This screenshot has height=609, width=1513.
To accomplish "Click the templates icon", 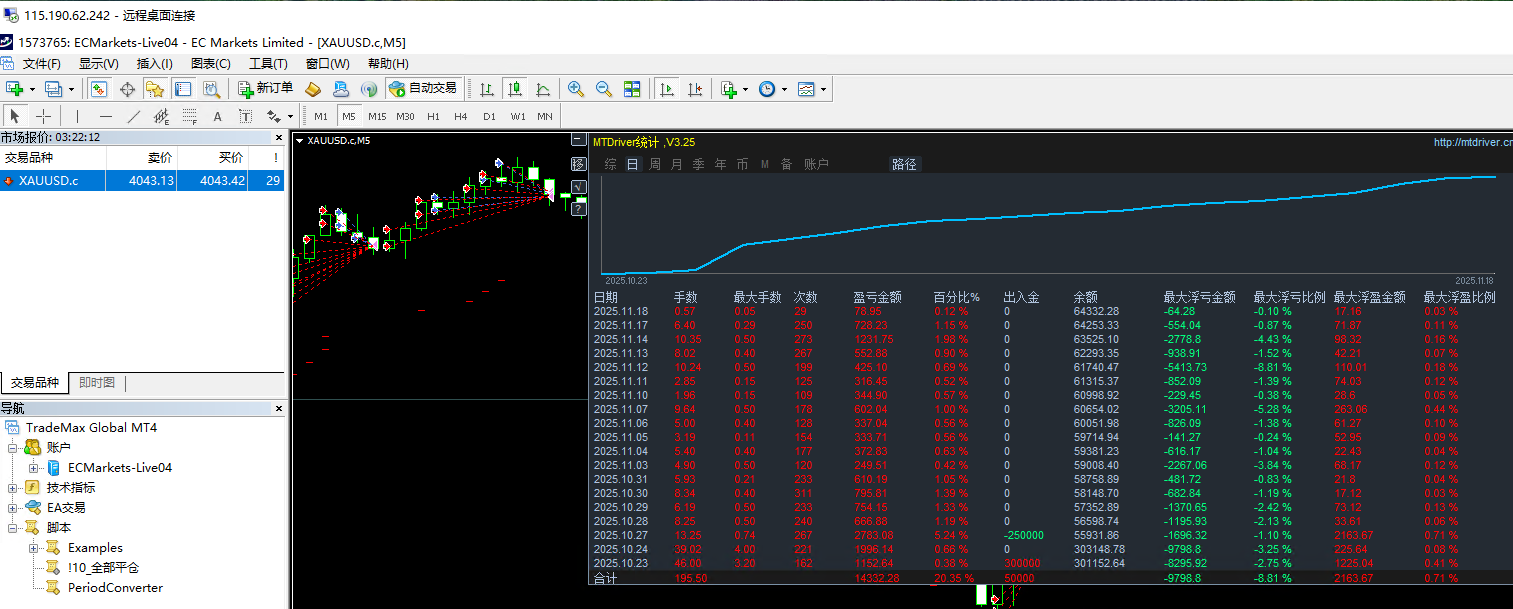I will tap(806, 88).
